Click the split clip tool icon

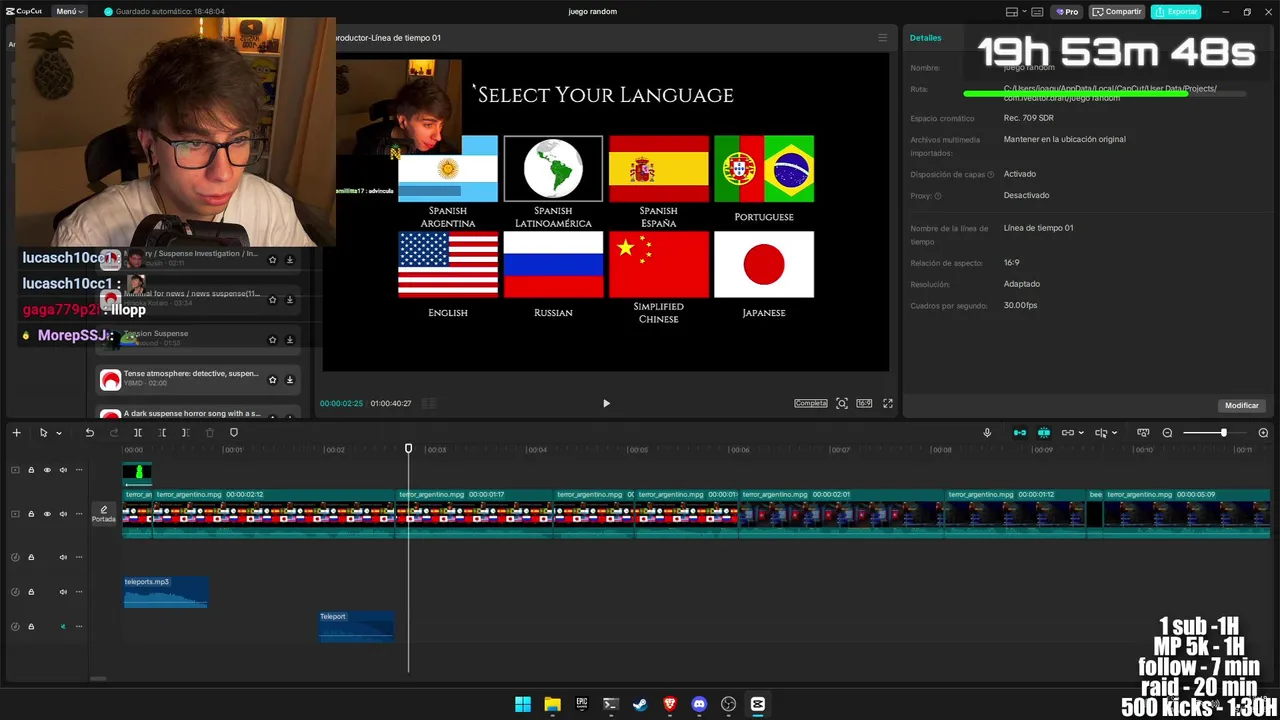pos(137,433)
